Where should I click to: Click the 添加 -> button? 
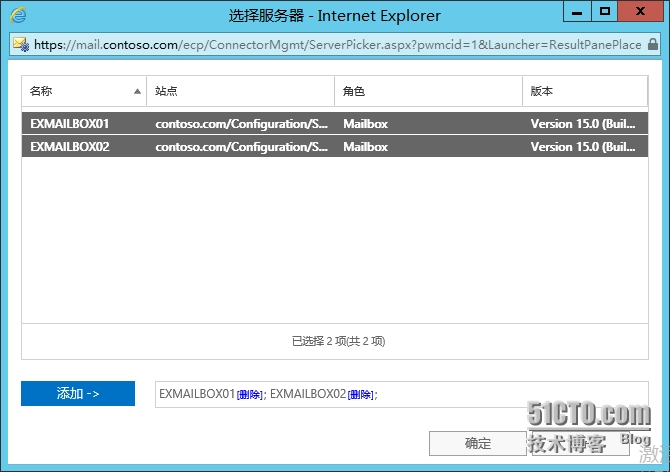[78, 394]
